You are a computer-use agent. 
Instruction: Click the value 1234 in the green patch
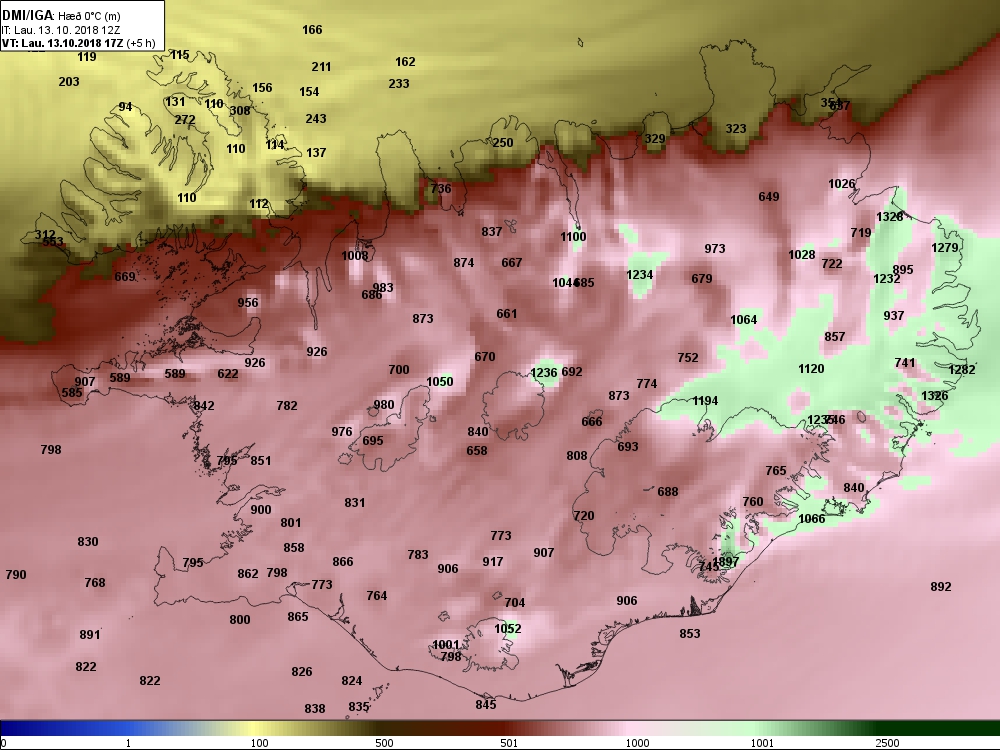pos(639,275)
